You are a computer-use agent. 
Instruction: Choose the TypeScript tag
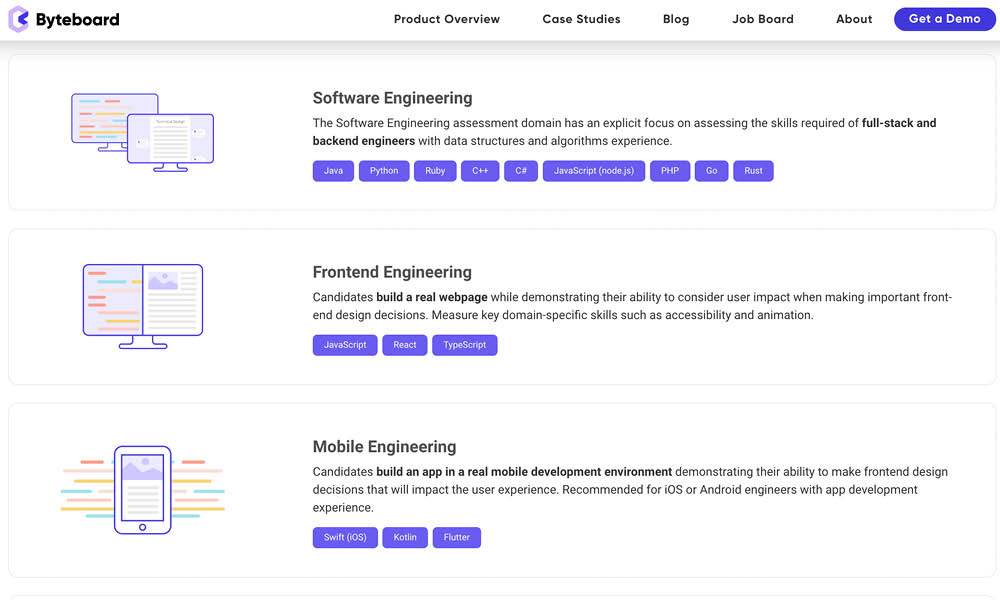coord(464,344)
